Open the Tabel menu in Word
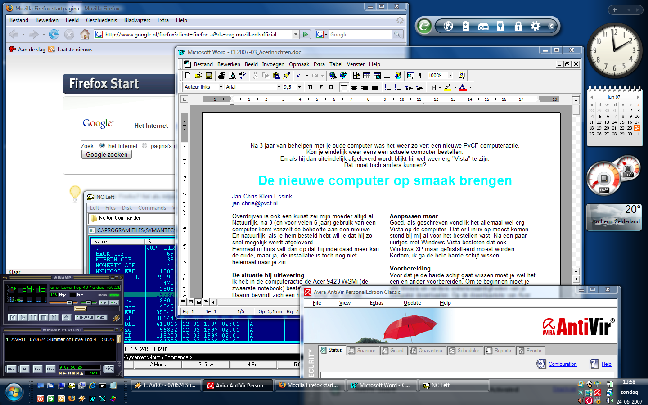 pos(335,64)
